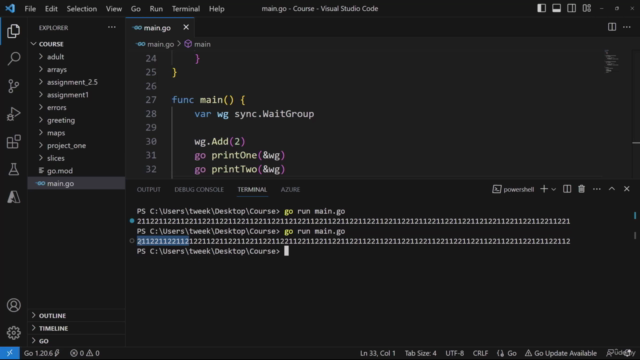The image size is (640, 360).
Task: Open the Accounts menu
Action: click(13, 305)
